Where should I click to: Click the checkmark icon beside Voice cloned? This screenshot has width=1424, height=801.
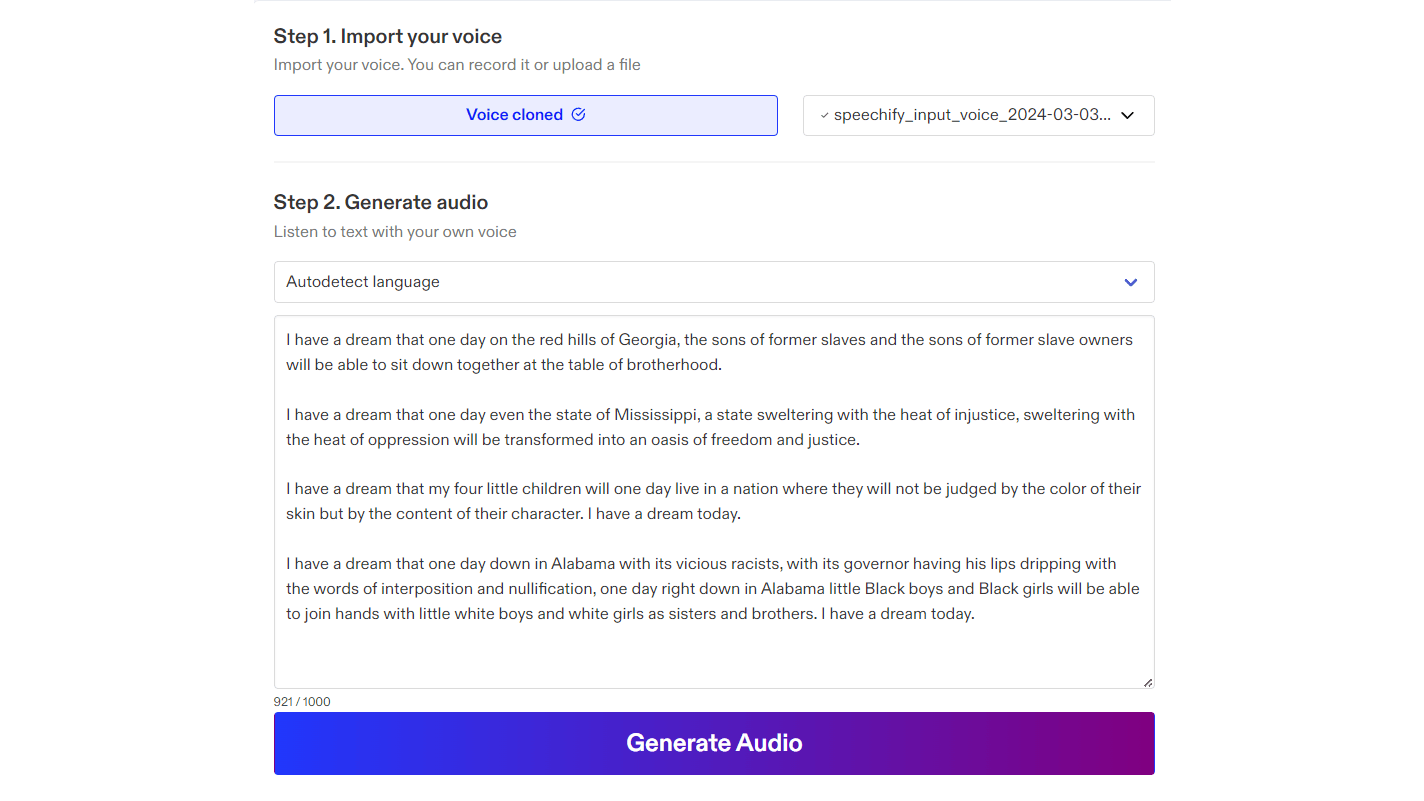pos(578,115)
